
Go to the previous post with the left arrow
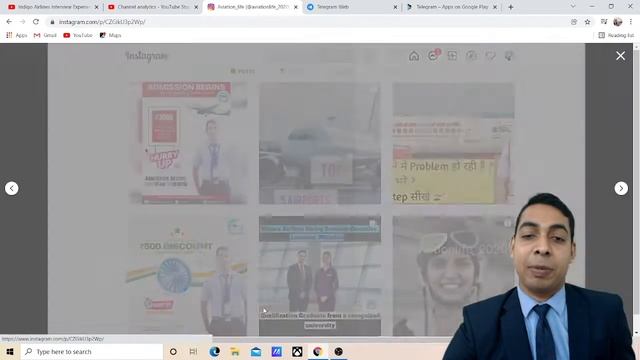click(11, 188)
